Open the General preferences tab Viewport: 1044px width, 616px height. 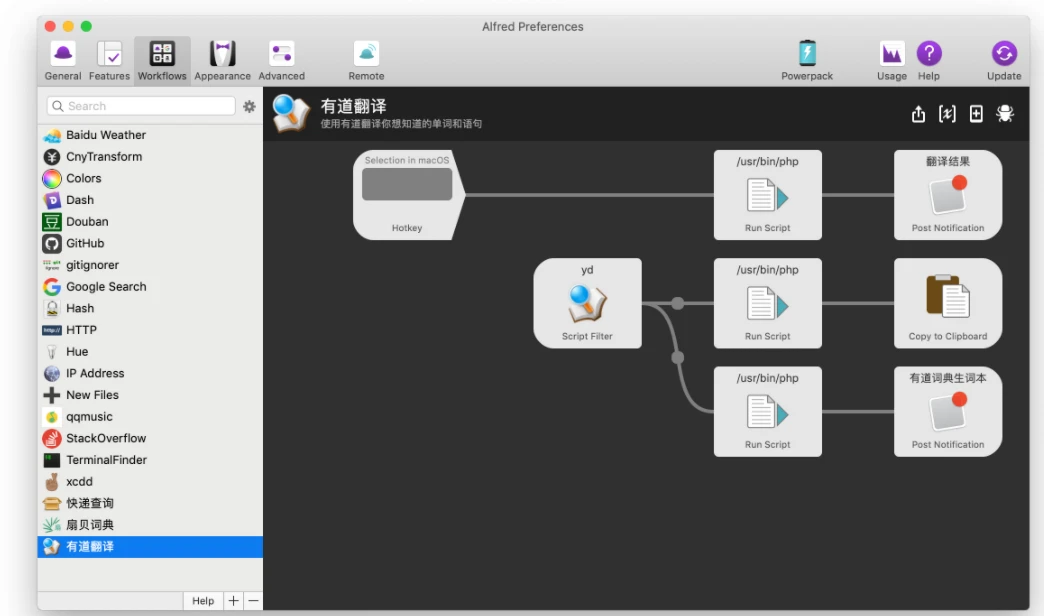coord(63,61)
